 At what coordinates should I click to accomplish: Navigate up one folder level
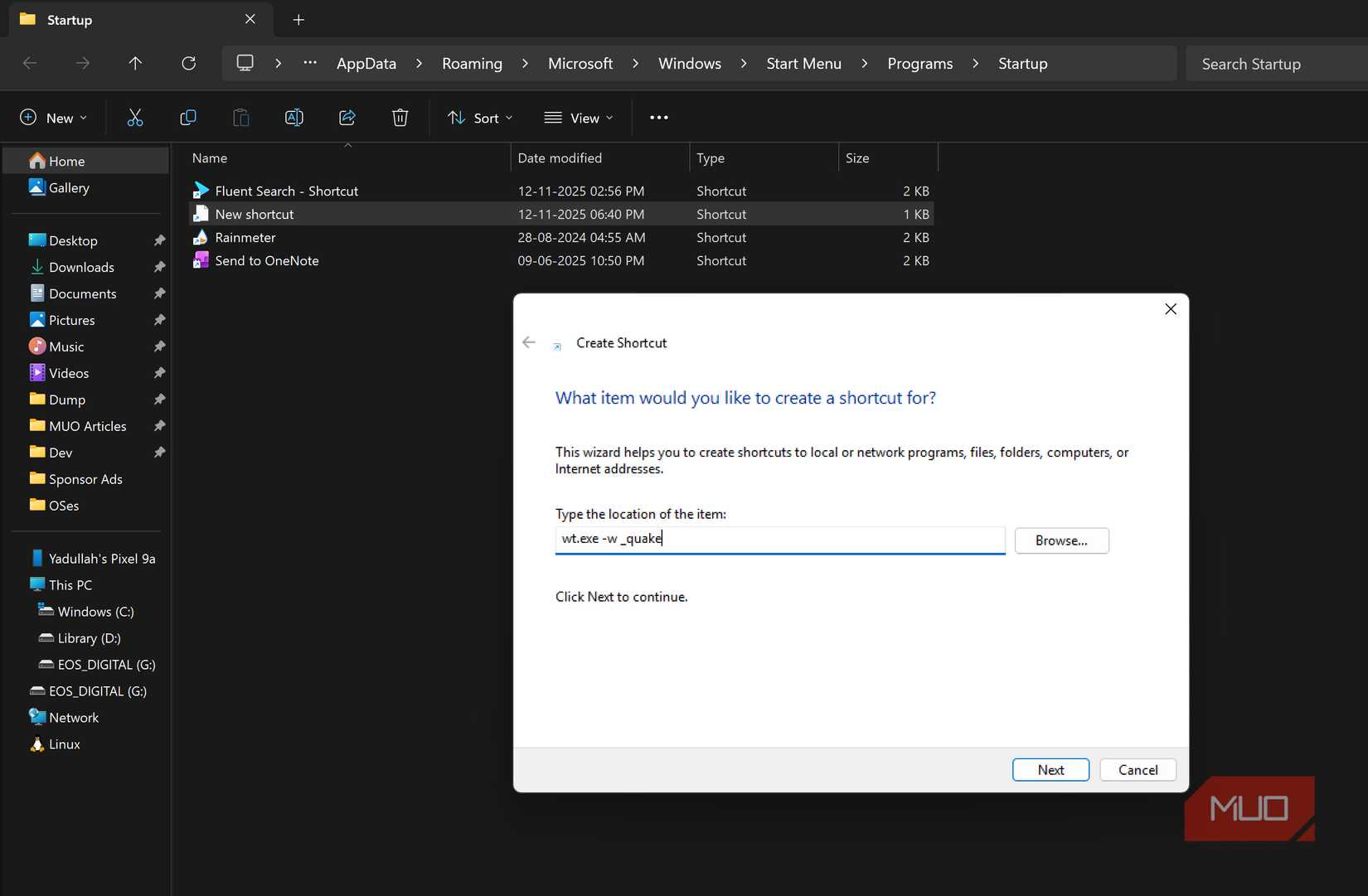[x=135, y=63]
